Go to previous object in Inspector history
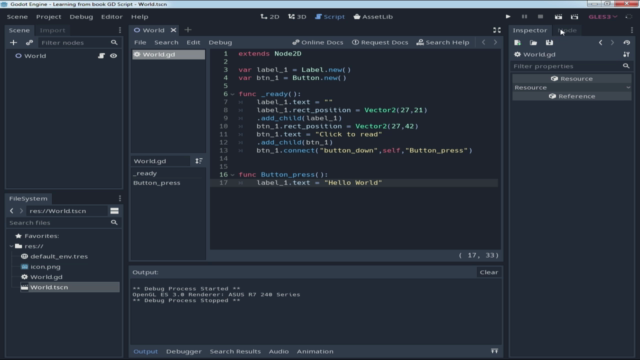This screenshot has height=360, width=640. coord(600,42)
